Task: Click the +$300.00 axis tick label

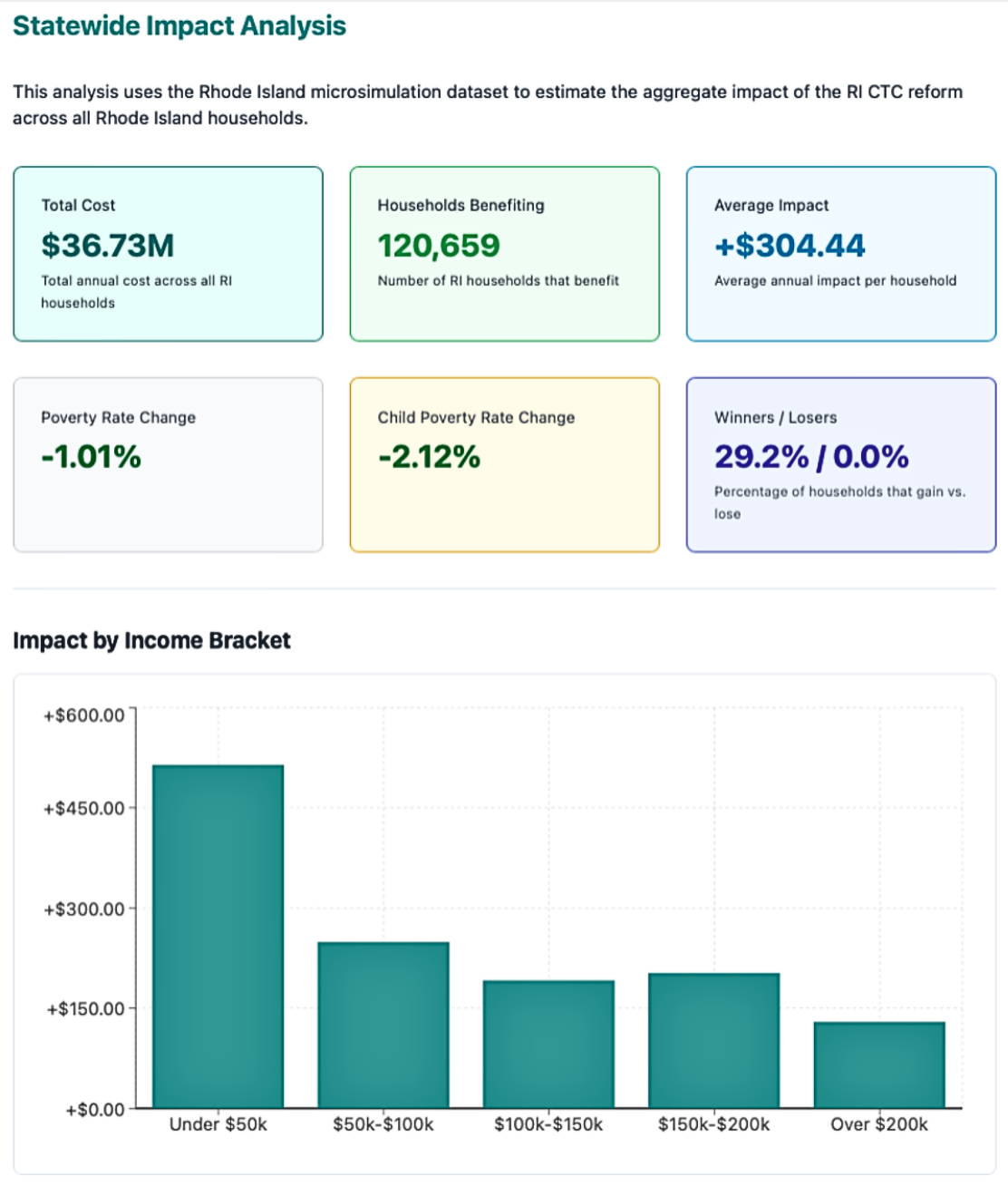Action: (84, 909)
